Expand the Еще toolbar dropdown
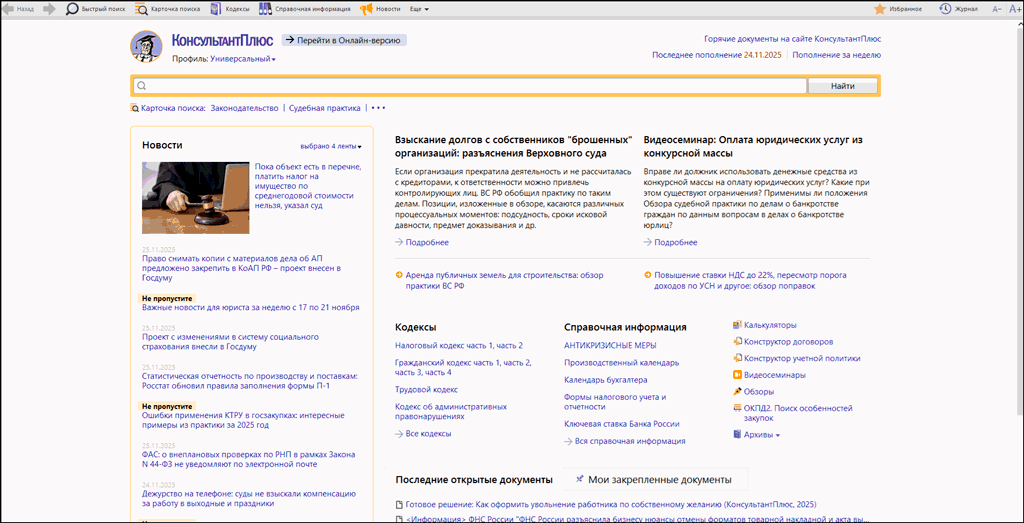 tap(420, 8)
